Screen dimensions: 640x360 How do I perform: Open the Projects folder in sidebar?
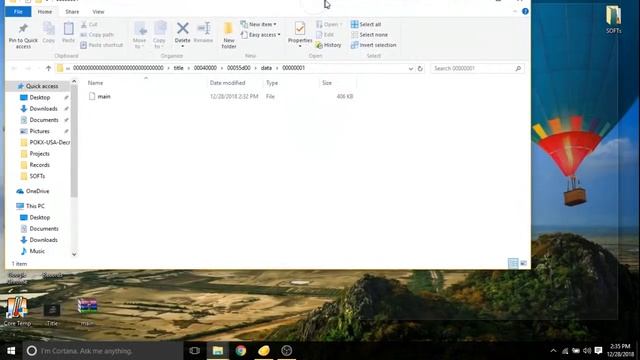pyautogui.click(x=39, y=153)
